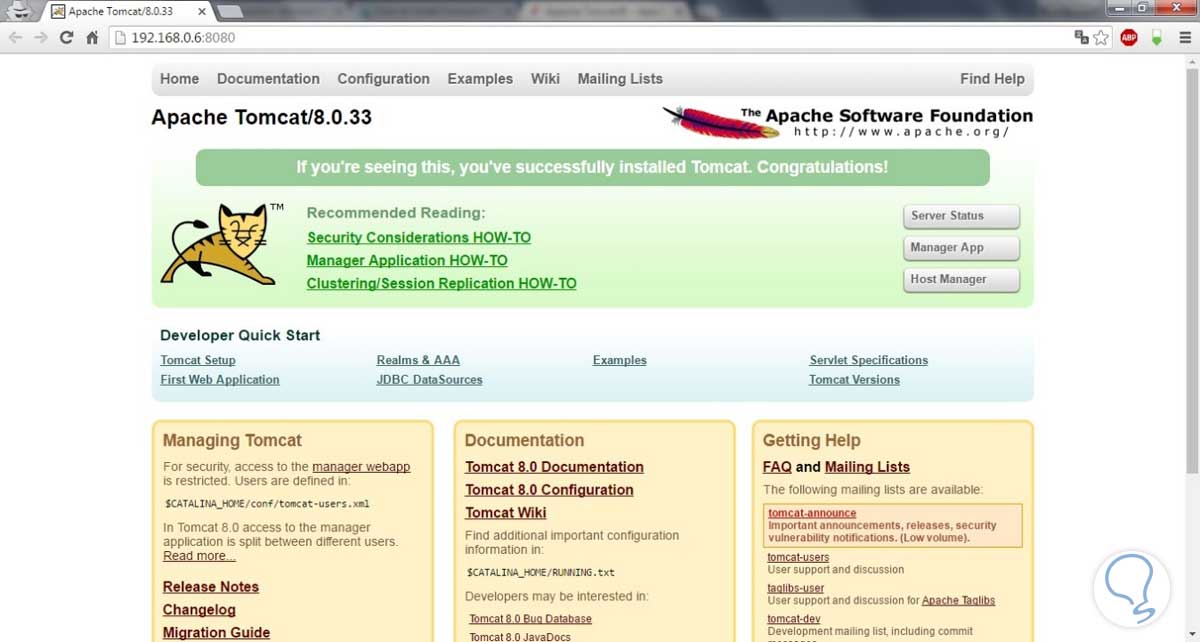Screen dimensions: 1200x642
Task: Open Mailing Lists in the nav bar
Action: pyautogui.click(x=620, y=79)
